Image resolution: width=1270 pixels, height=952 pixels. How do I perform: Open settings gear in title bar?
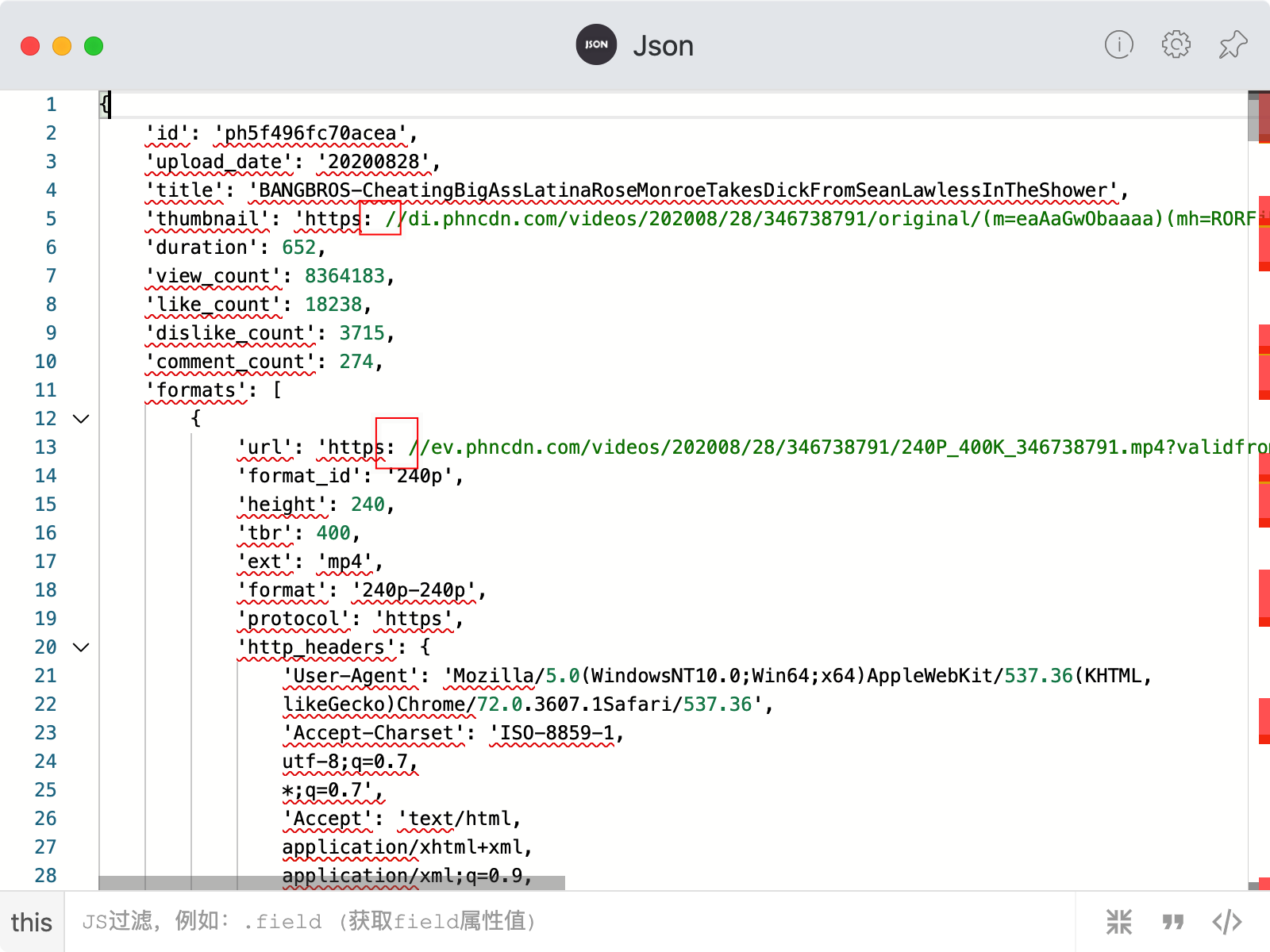click(1176, 45)
